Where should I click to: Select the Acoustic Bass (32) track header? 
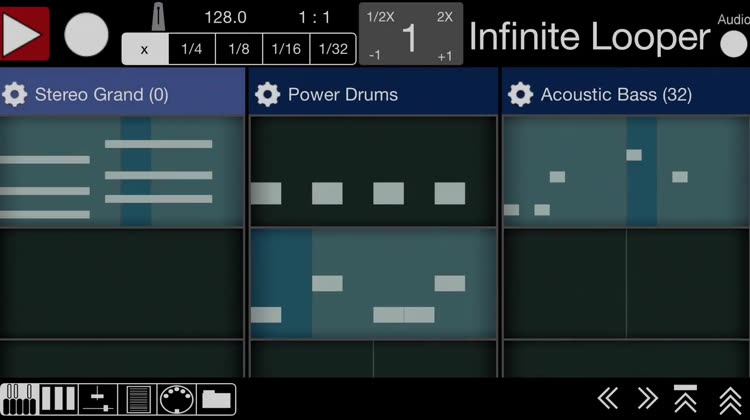point(626,91)
